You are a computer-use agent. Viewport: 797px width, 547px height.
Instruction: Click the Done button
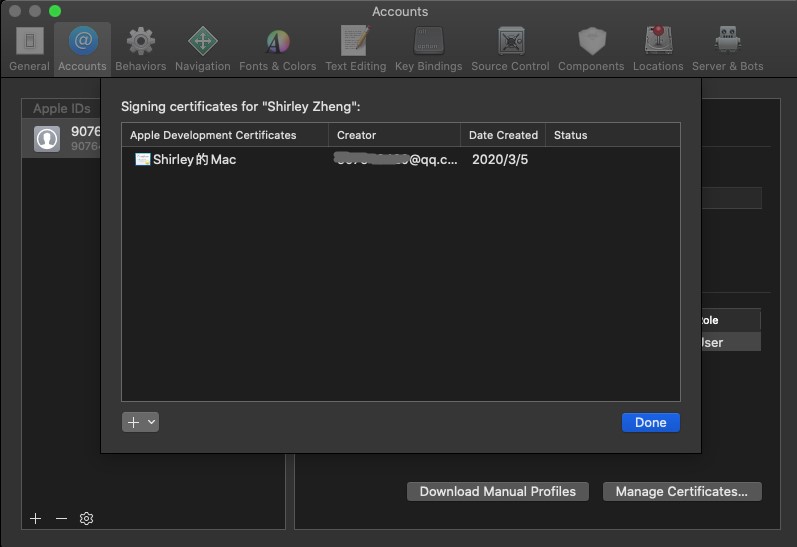pyautogui.click(x=651, y=422)
